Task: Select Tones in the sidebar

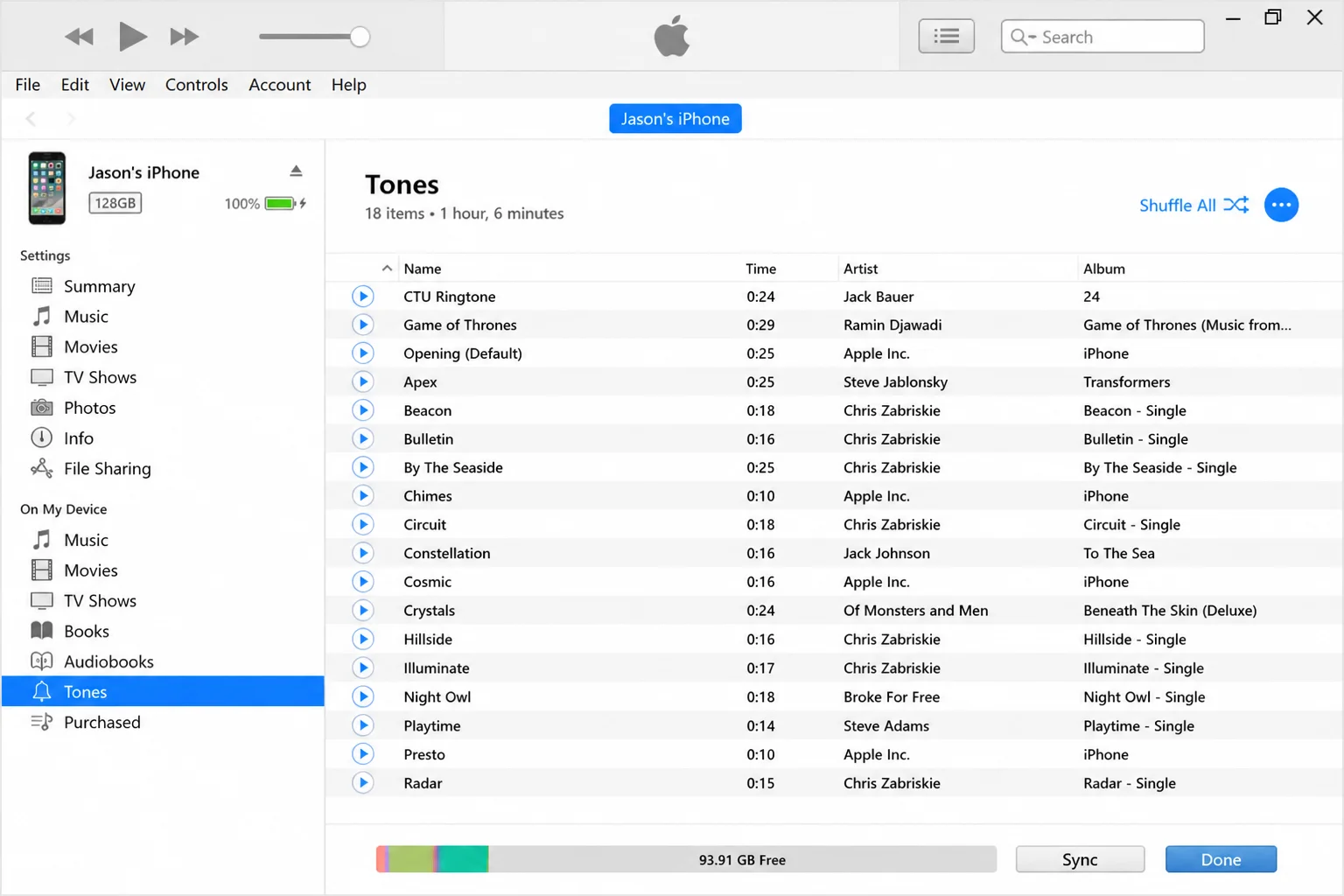Action: [163, 691]
